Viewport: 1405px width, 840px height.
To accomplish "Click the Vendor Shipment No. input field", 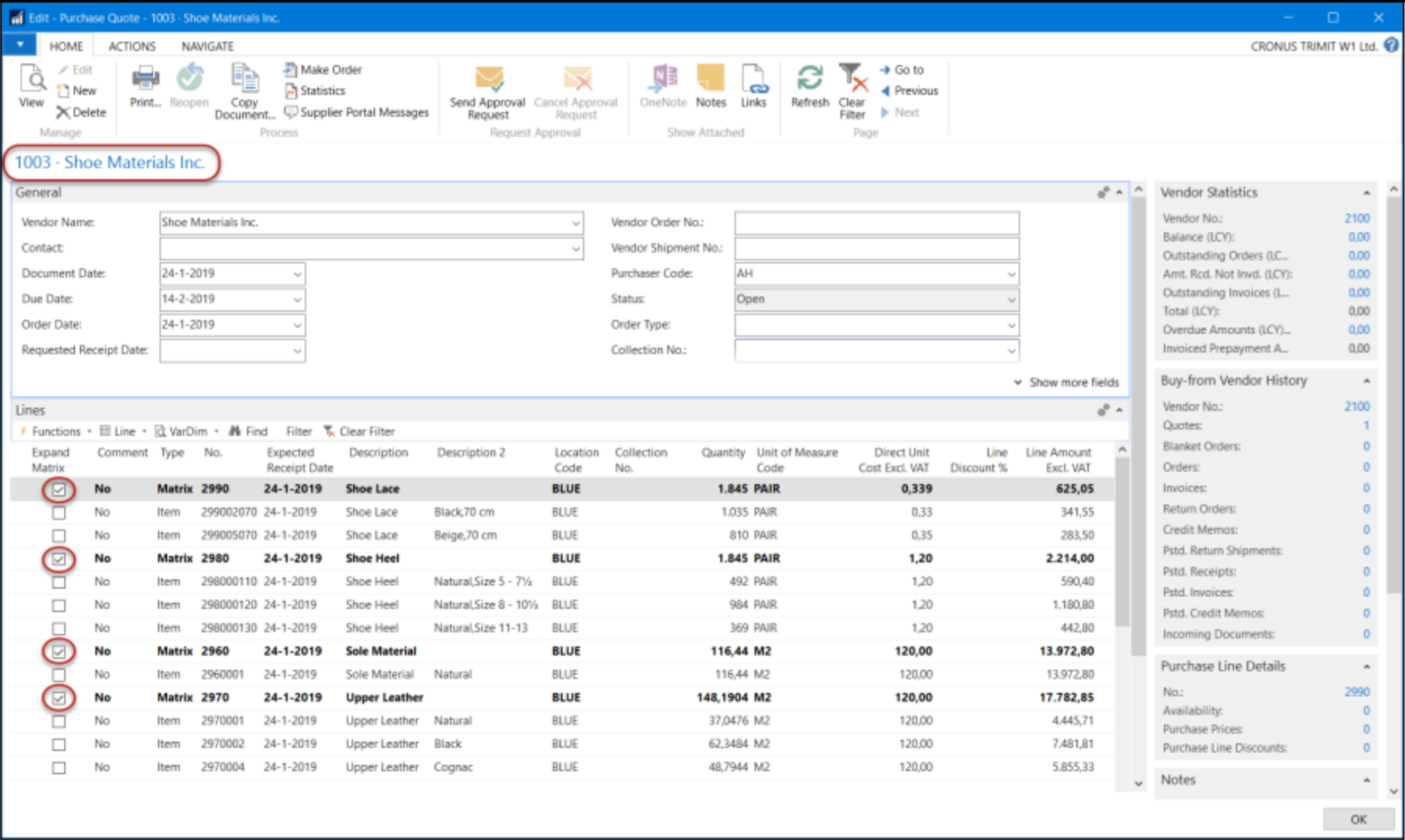I will (877, 249).
